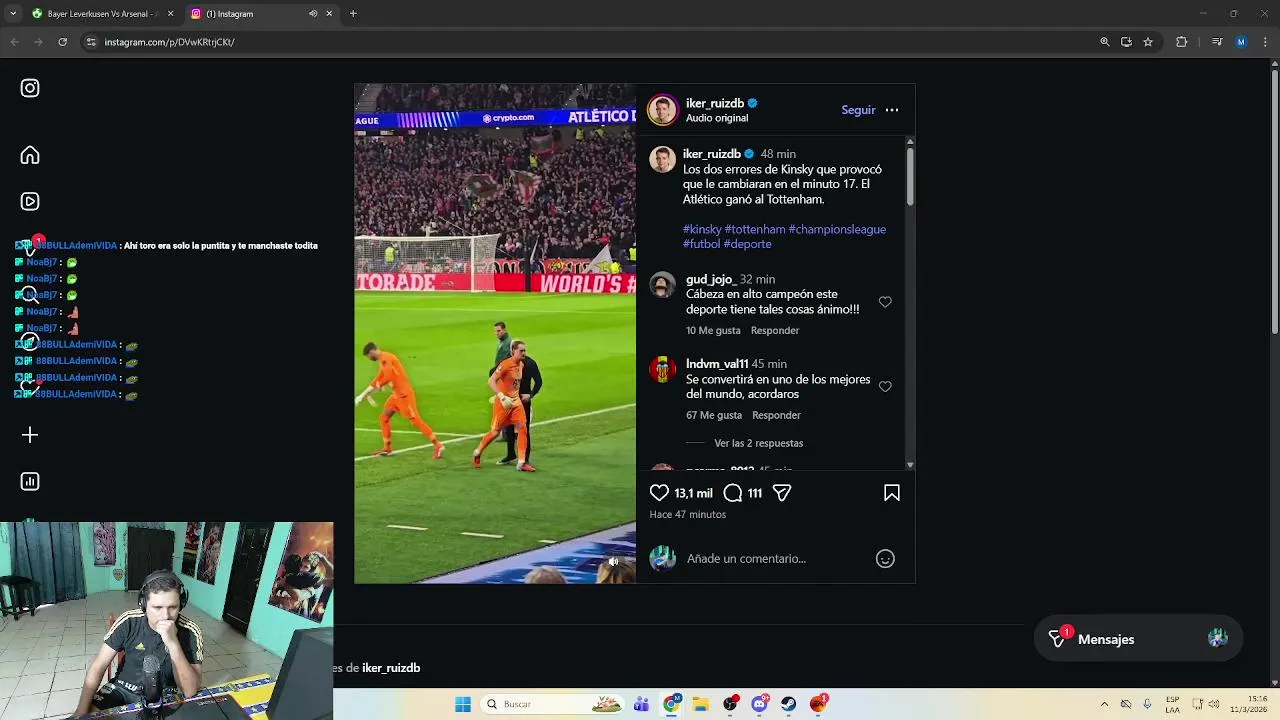
Task: Open iker_ruizdb profile from the post header
Action: 715,103
